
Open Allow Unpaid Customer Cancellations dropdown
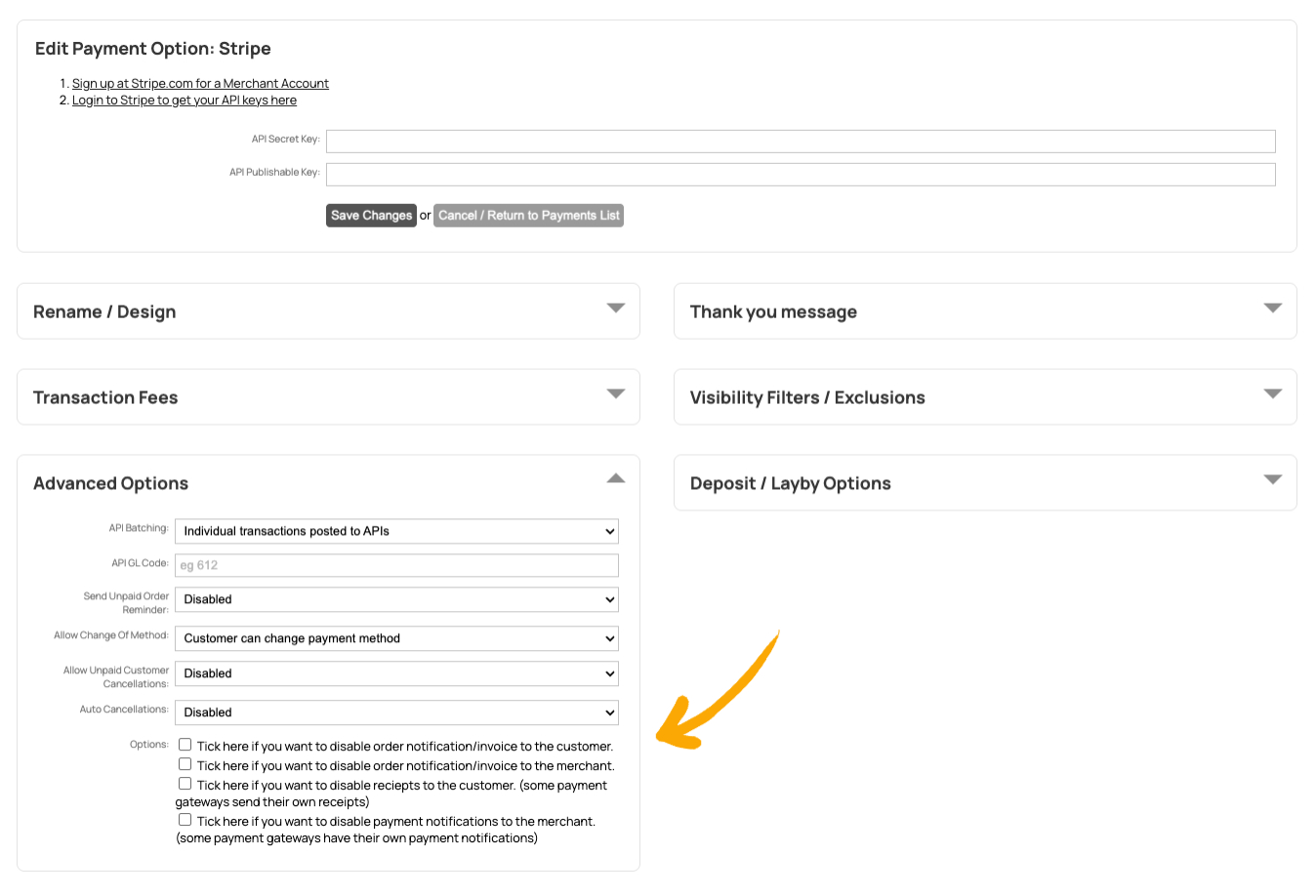[x=396, y=673]
